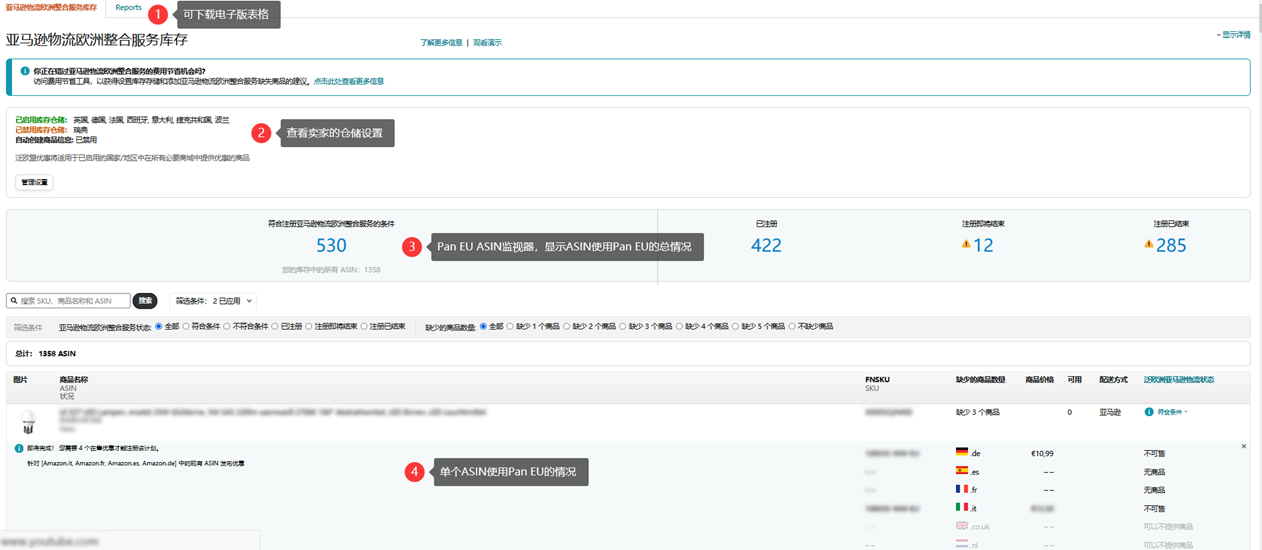The width and height of the screenshot is (1262, 550).
Task: Expand 显示详情 at top right
Action: click(x=1233, y=35)
